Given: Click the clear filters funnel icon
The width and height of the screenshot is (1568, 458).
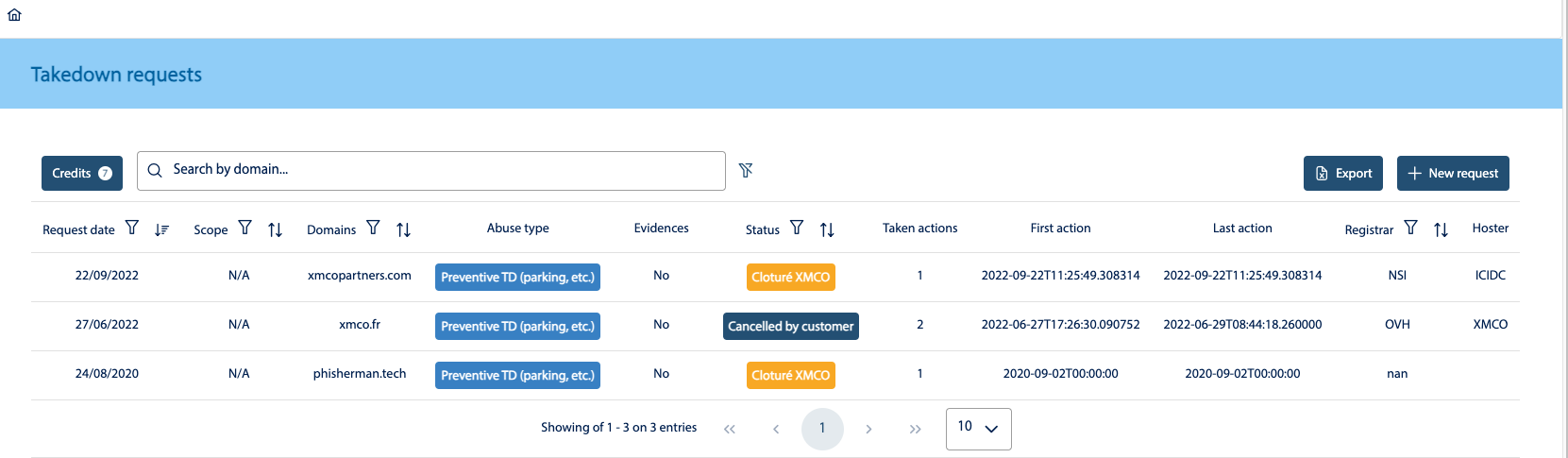Looking at the screenshot, I should click(746, 170).
